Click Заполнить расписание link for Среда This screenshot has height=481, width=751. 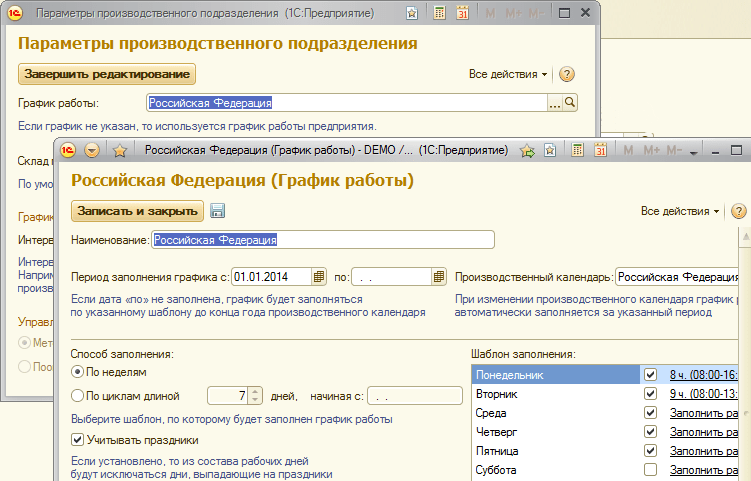tap(704, 412)
